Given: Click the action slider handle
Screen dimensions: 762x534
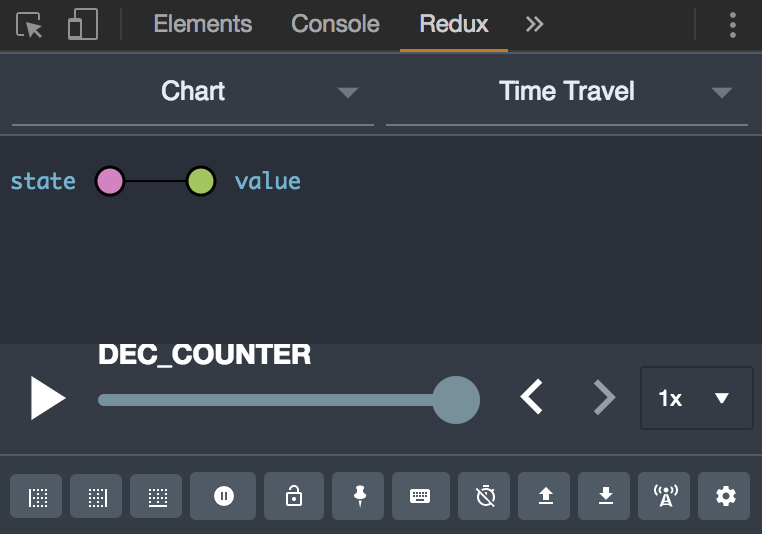Looking at the screenshot, I should [456, 400].
